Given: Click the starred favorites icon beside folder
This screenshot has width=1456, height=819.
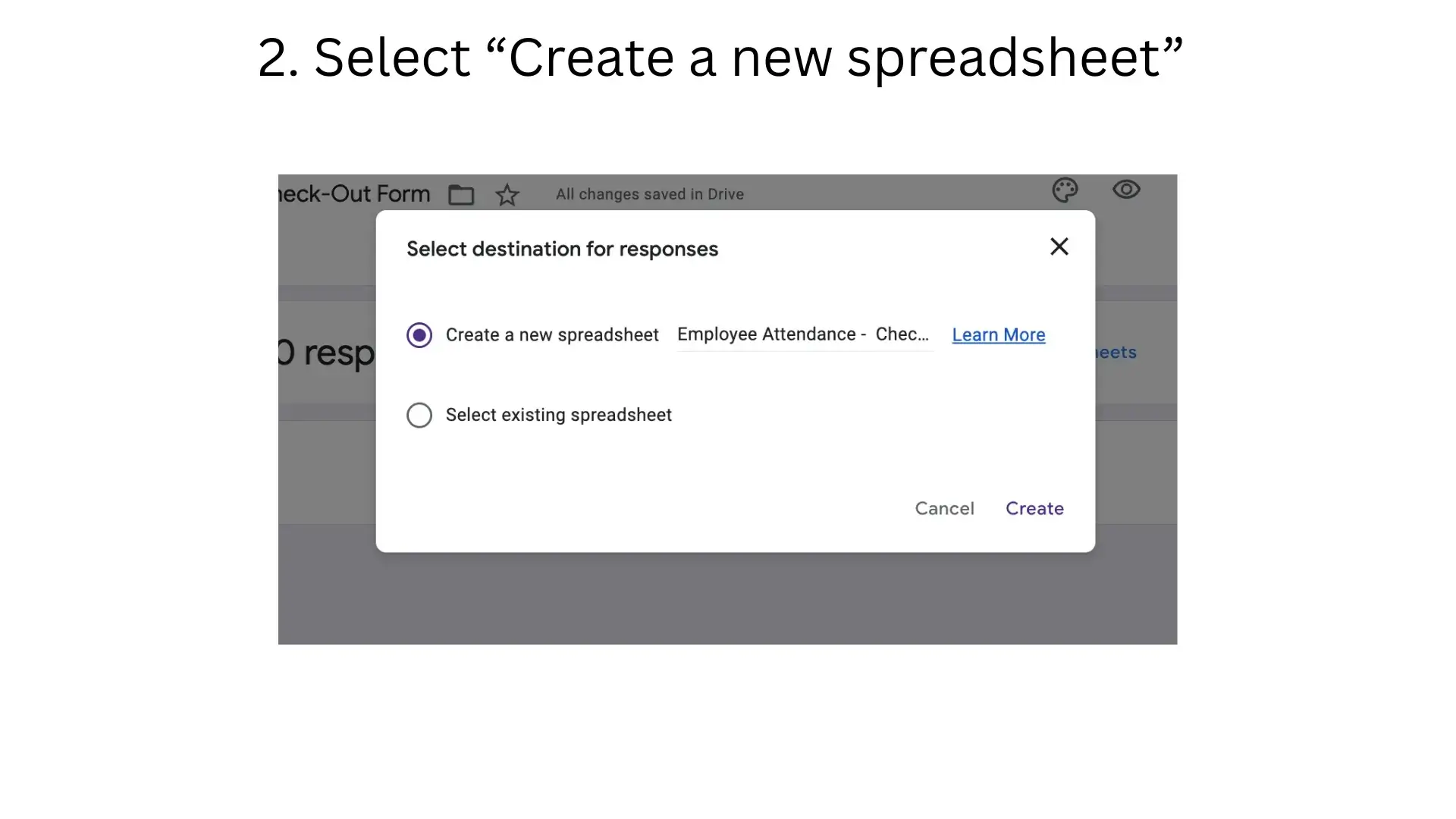Looking at the screenshot, I should click(507, 195).
